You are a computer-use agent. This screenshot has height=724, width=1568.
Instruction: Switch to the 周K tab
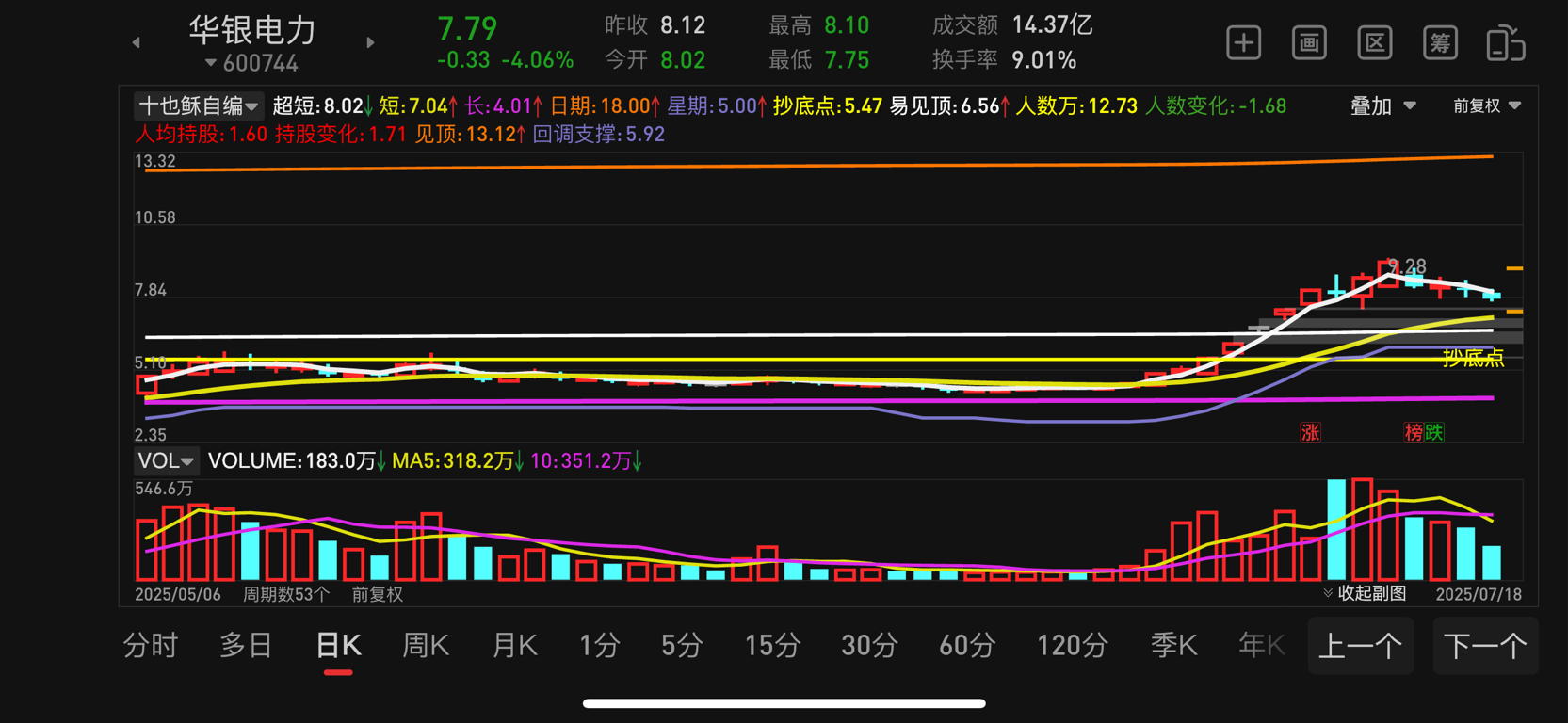click(x=426, y=646)
